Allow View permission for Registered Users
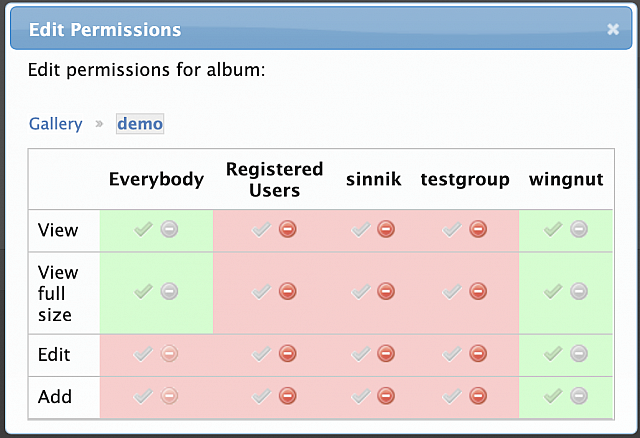640x438 pixels. point(261,229)
